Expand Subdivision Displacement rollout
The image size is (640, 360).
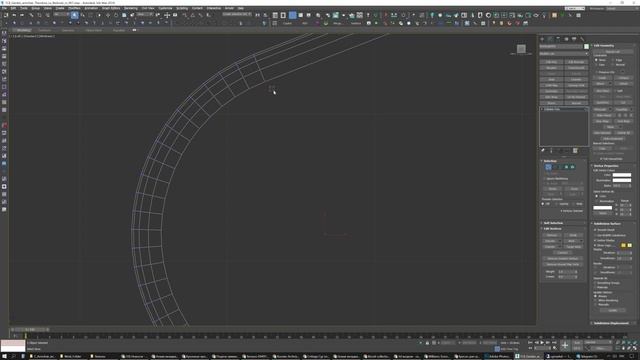pyautogui.click(x=613, y=323)
